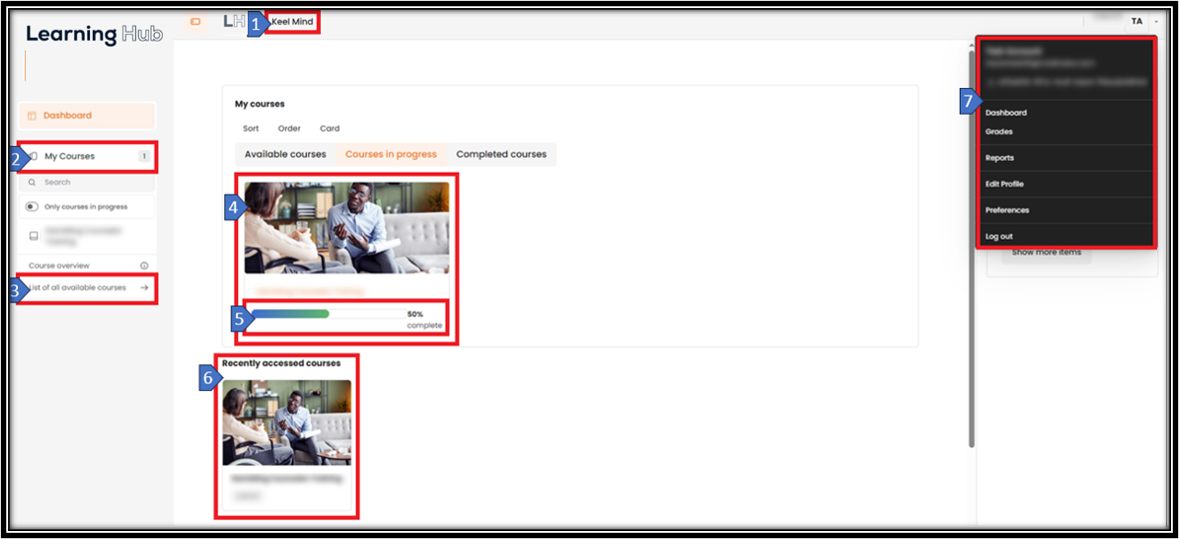Click the My courses heading
1179x539 pixels.
[x=260, y=104]
